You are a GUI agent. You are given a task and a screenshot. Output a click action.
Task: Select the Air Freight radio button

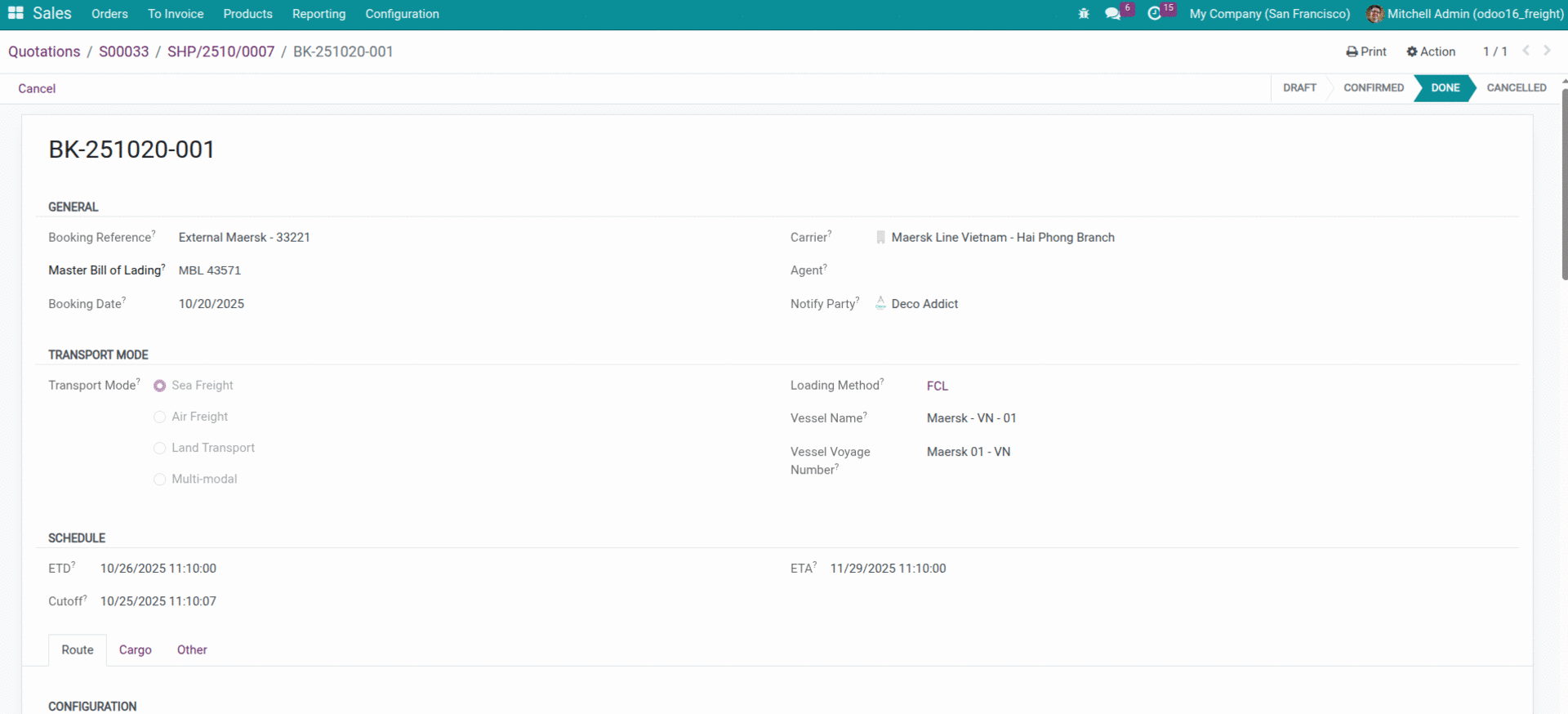point(160,417)
